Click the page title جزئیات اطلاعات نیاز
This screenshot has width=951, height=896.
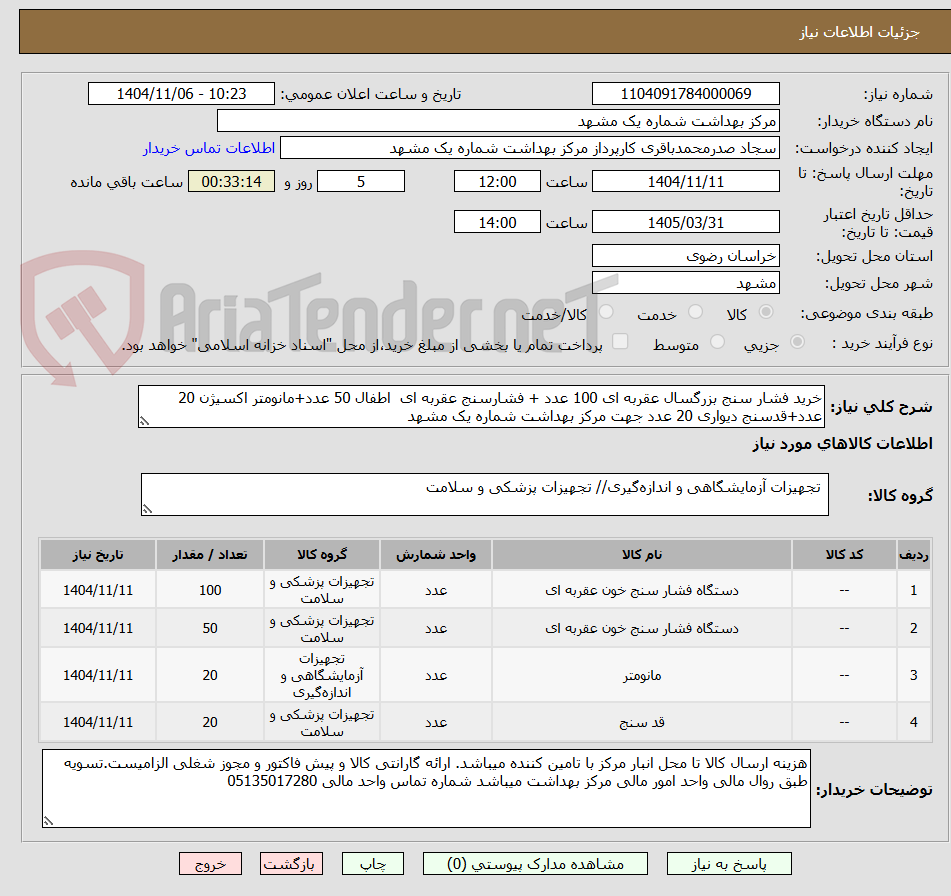(x=859, y=32)
